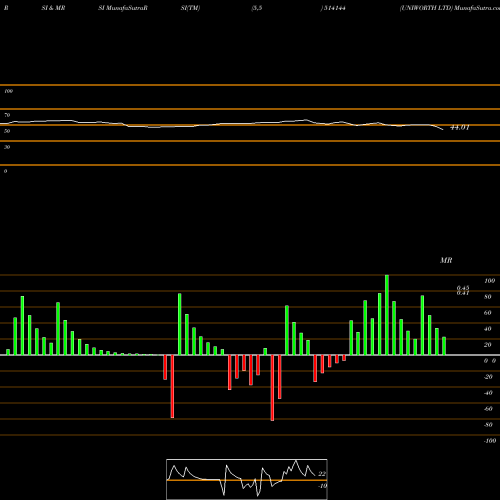This screenshot has height=500, width=500.
Task: Click the MR axis label -60
Action: 488,409
